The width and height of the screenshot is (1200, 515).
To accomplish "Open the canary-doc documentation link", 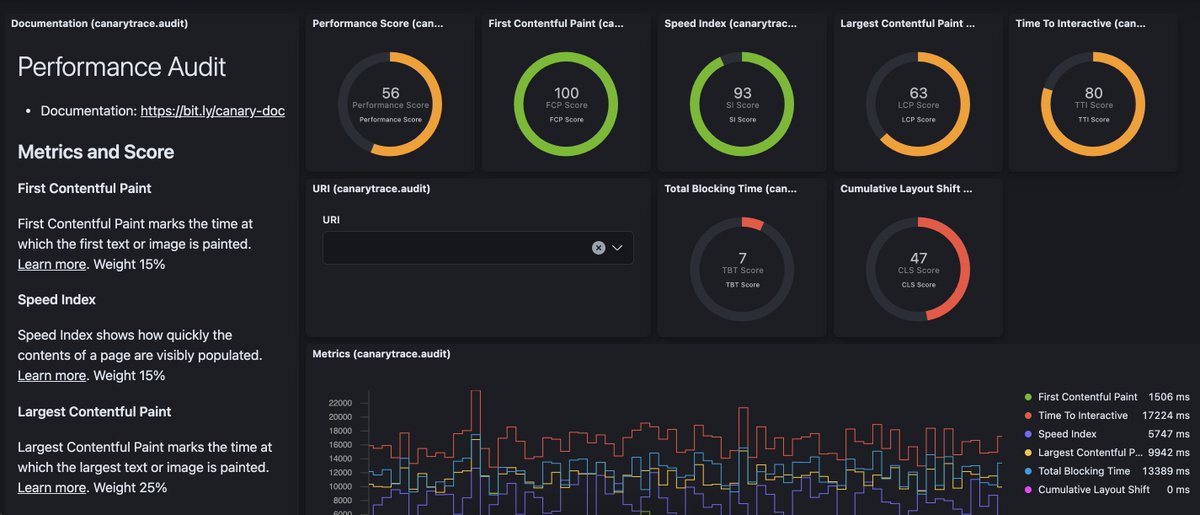I will 213,111.
